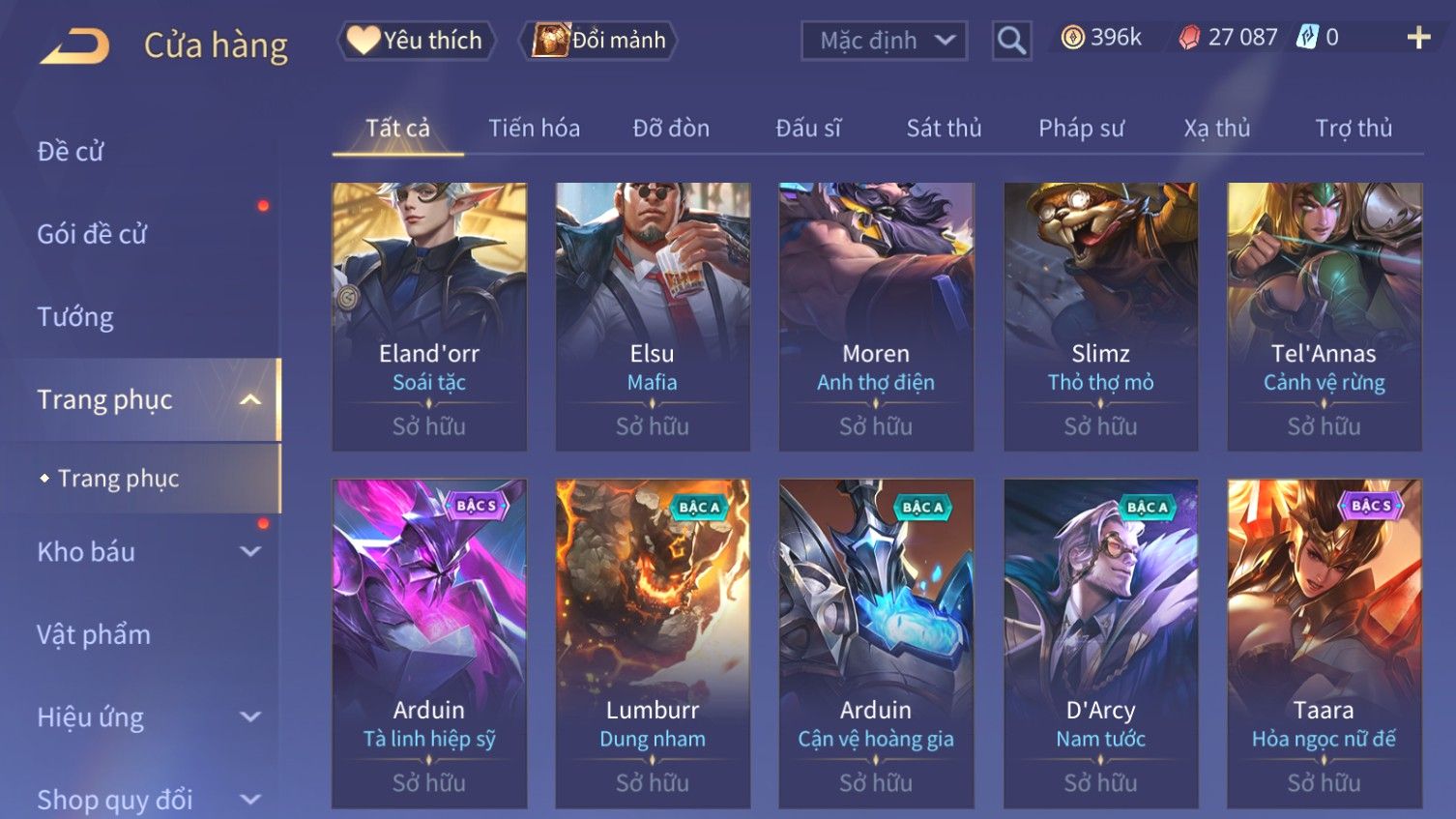Select the Pháp sư category tab
The width and height of the screenshot is (1456, 819).
(1081, 128)
